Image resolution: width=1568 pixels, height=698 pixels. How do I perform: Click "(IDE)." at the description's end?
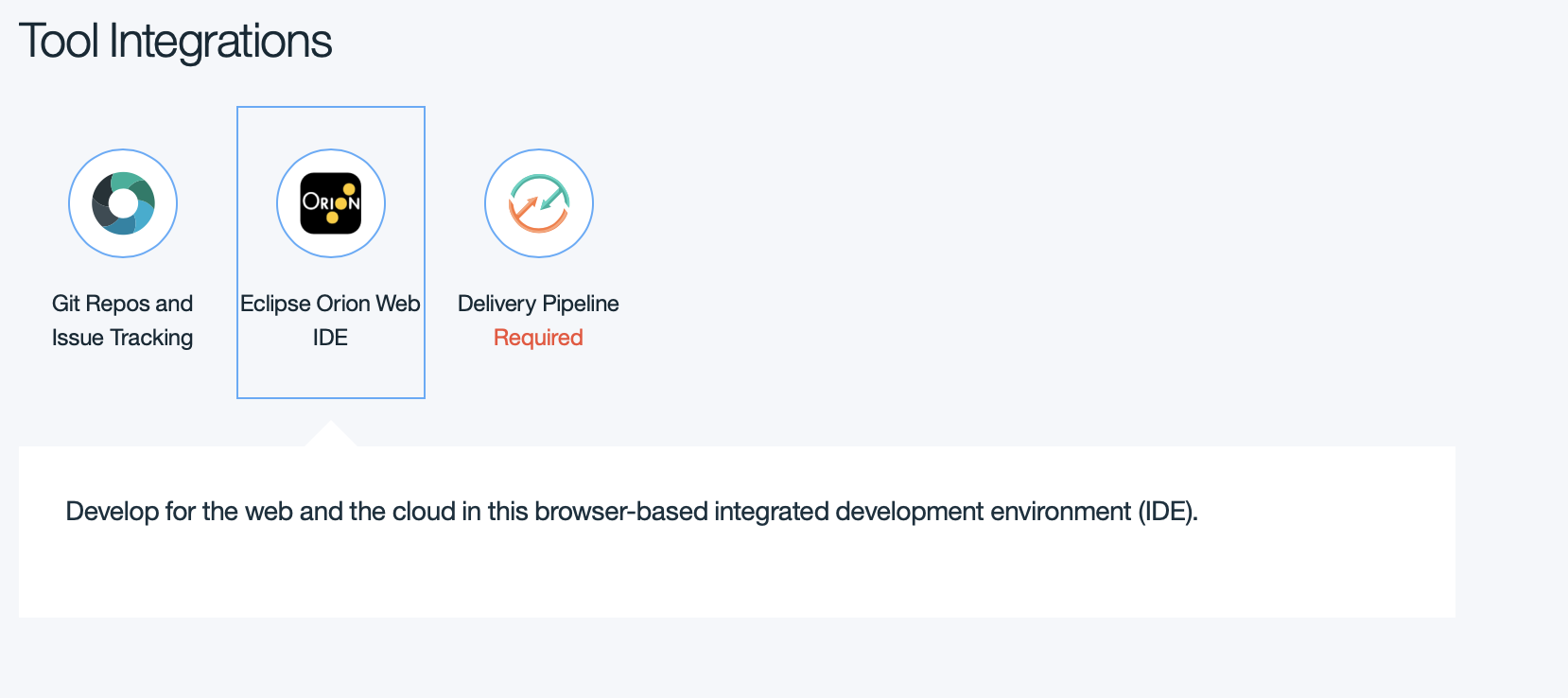1168,512
